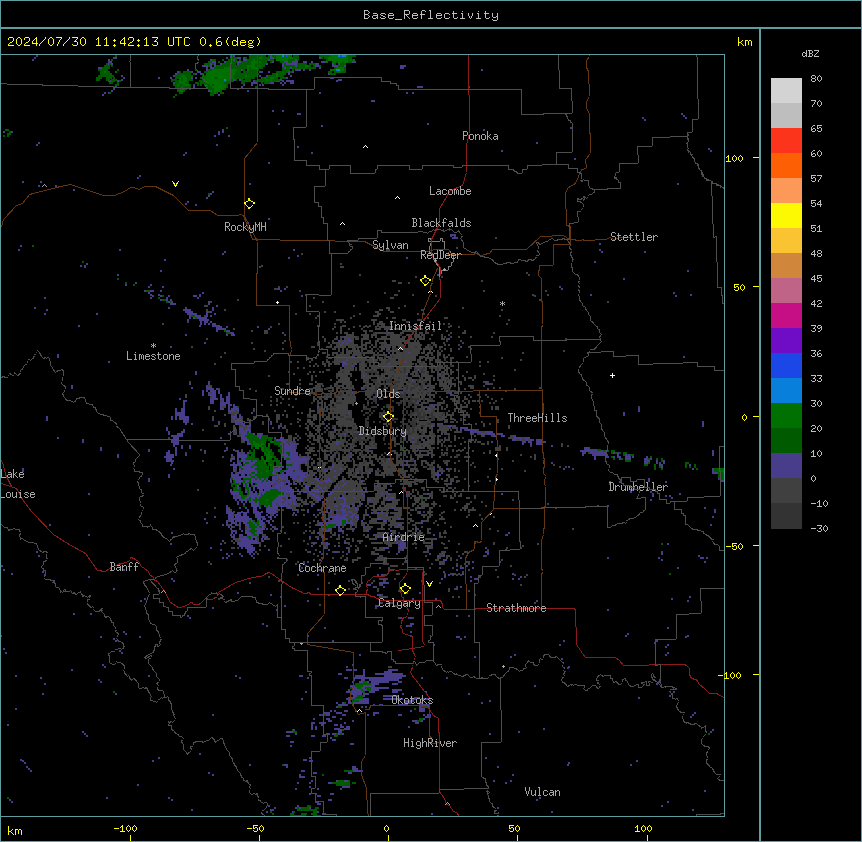Click the Base_Reflectivity title text

tap(431, 15)
